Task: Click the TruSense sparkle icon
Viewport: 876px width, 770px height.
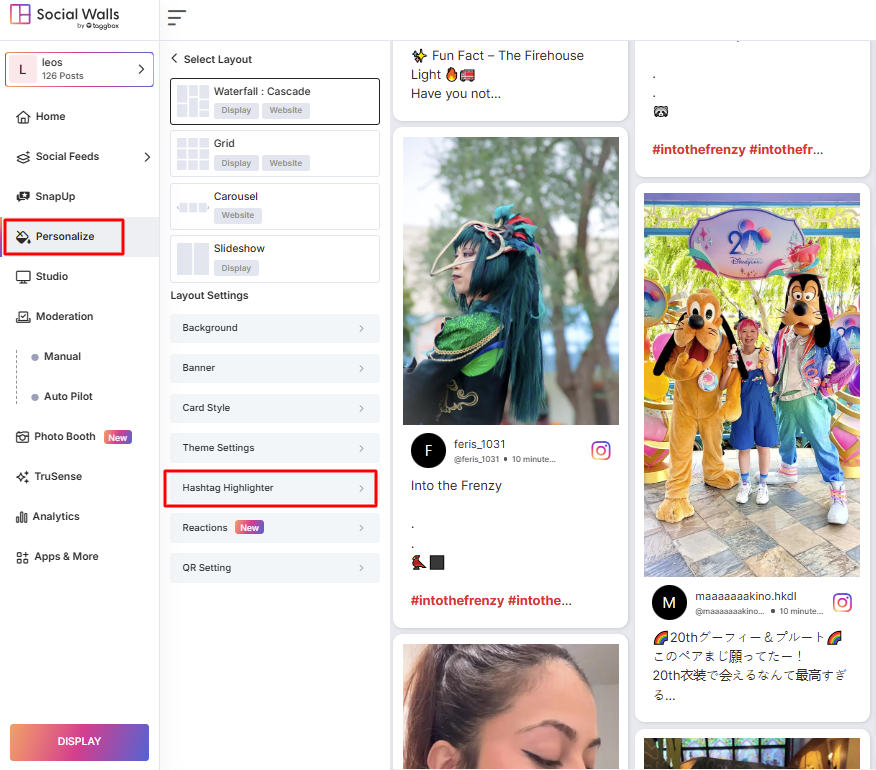Action: [23, 477]
